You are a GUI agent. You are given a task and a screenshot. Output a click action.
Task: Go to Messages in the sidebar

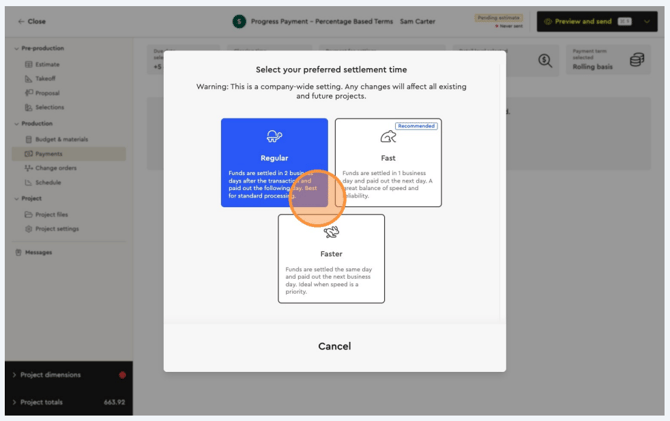[38, 252]
